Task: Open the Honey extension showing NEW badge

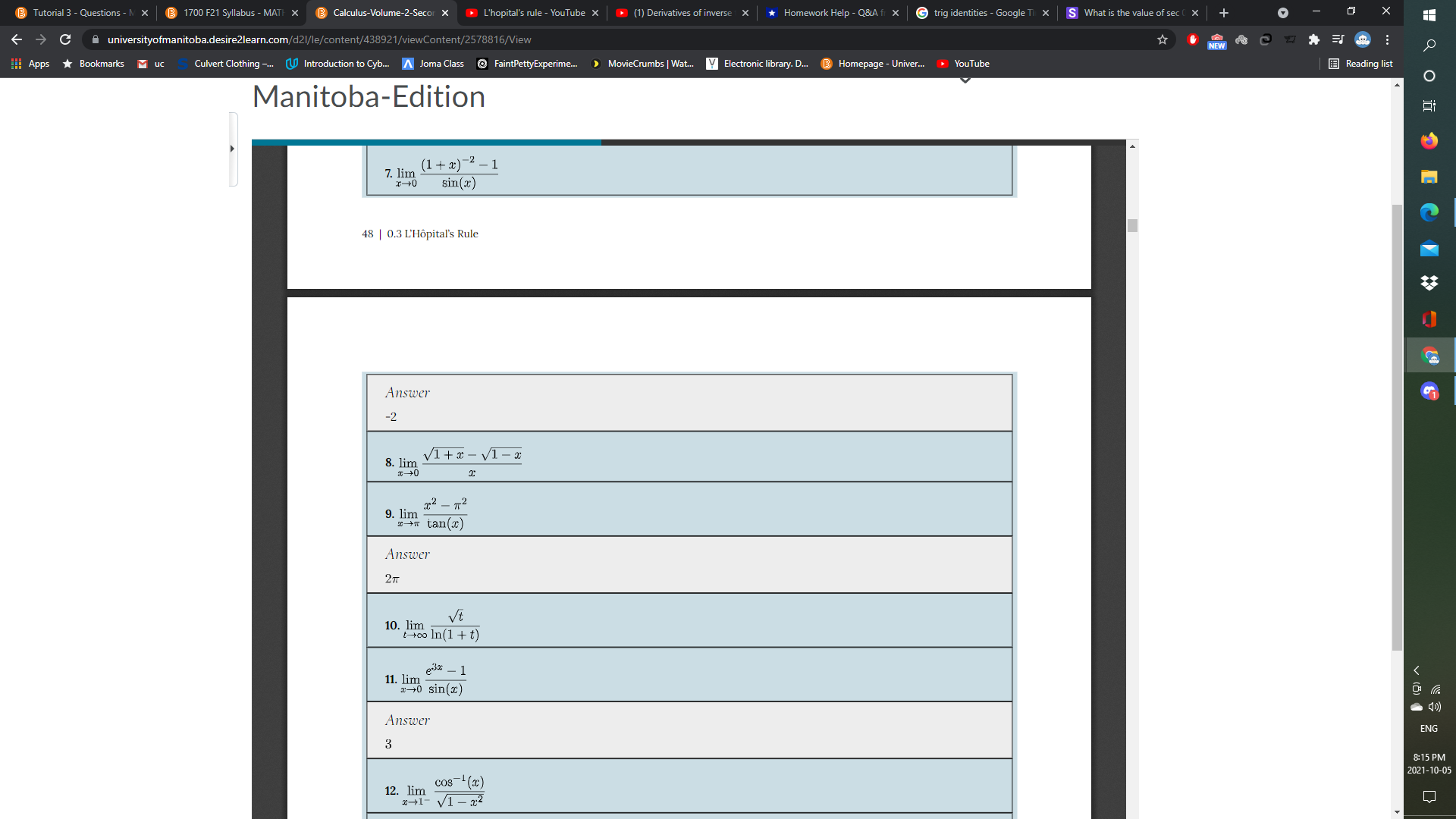Action: (x=1216, y=39)
